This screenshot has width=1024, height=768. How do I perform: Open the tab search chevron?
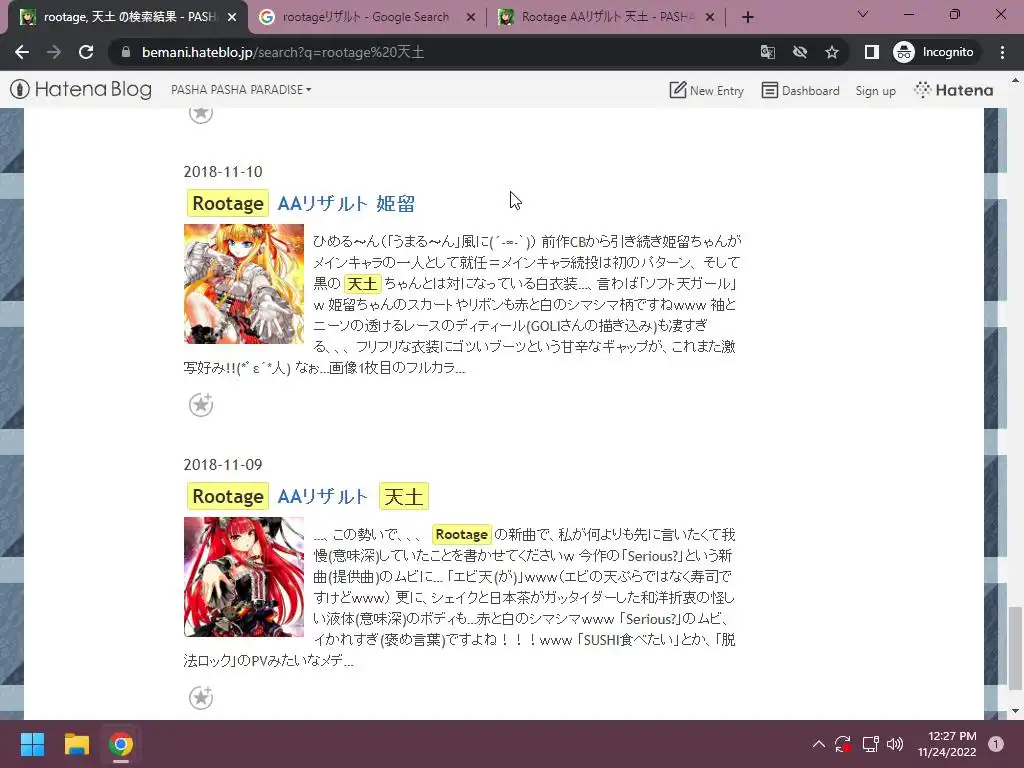click(863, 14)
